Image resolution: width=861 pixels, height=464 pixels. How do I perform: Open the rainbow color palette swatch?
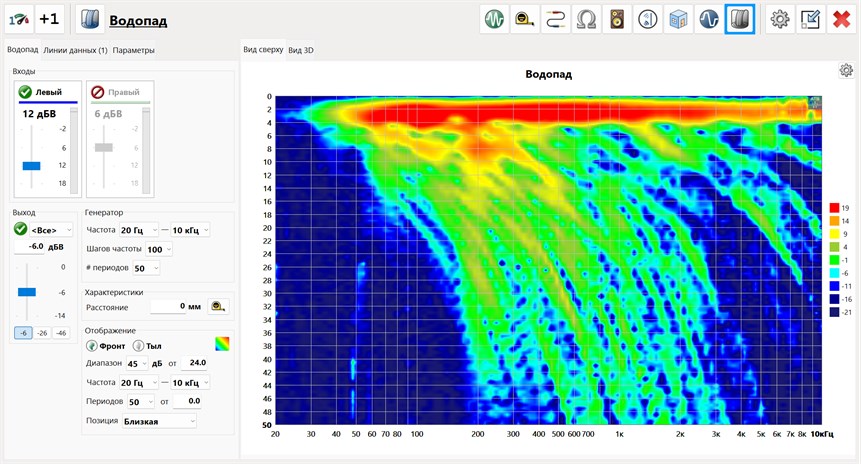222,345
